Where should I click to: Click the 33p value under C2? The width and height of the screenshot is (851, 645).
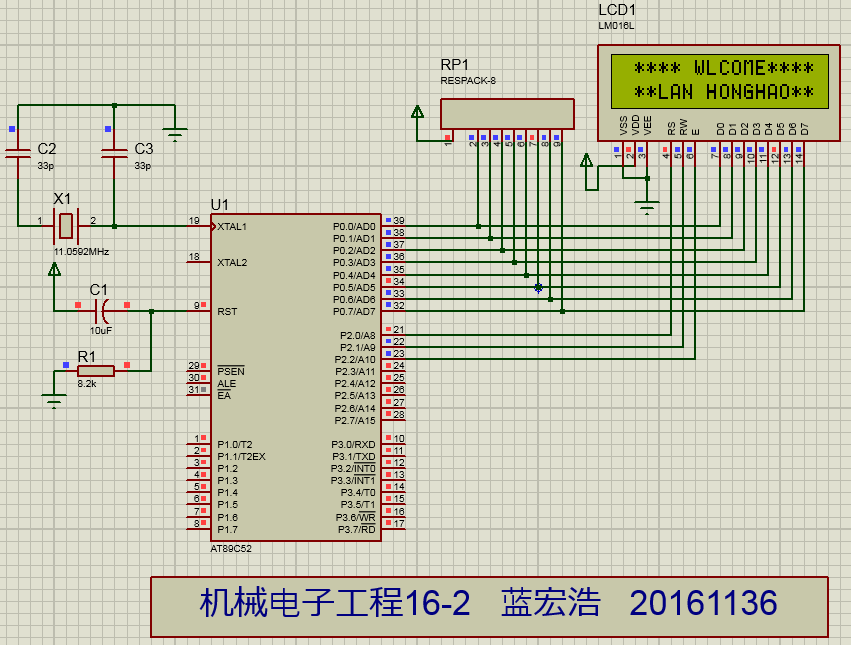click(x=46, y=166)
